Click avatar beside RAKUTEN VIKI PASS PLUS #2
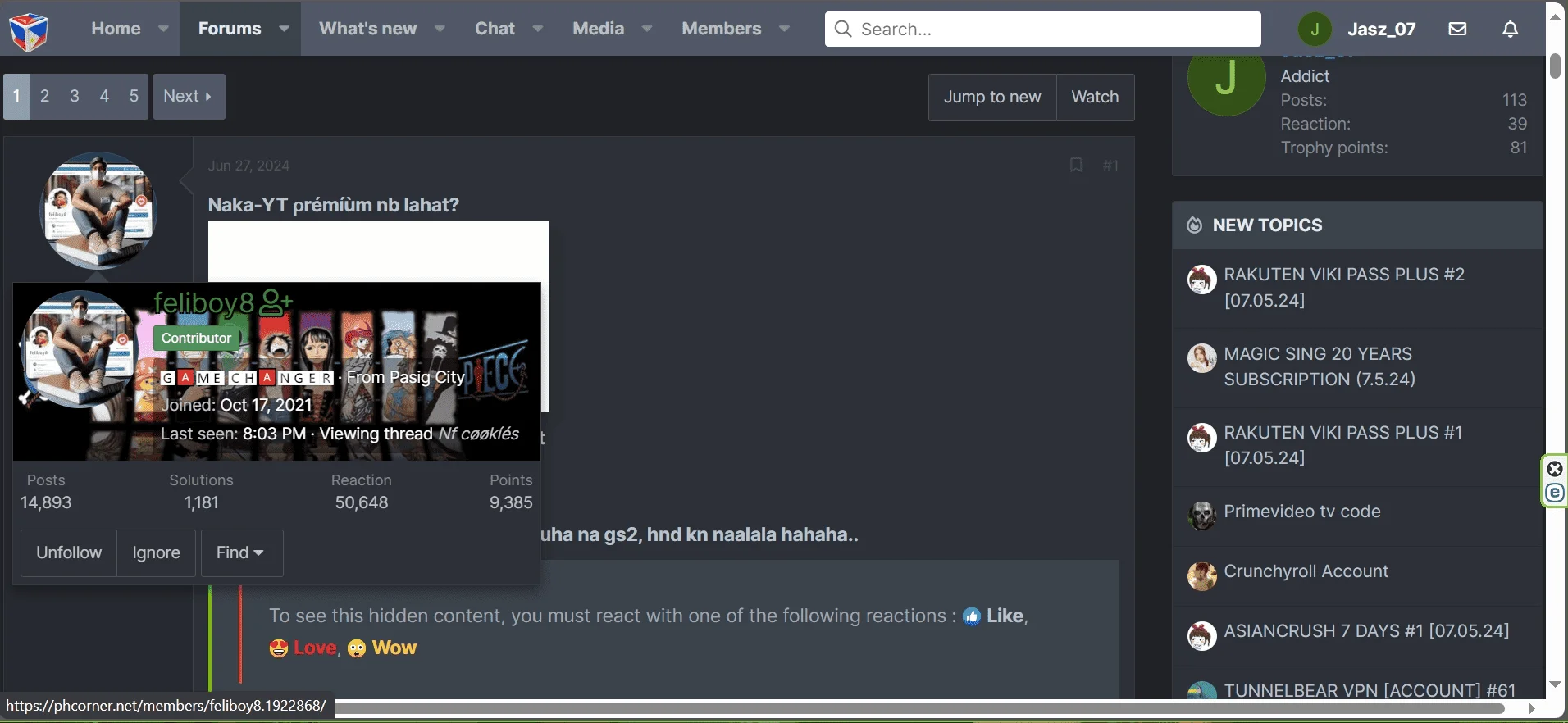 coord(1201,280)
